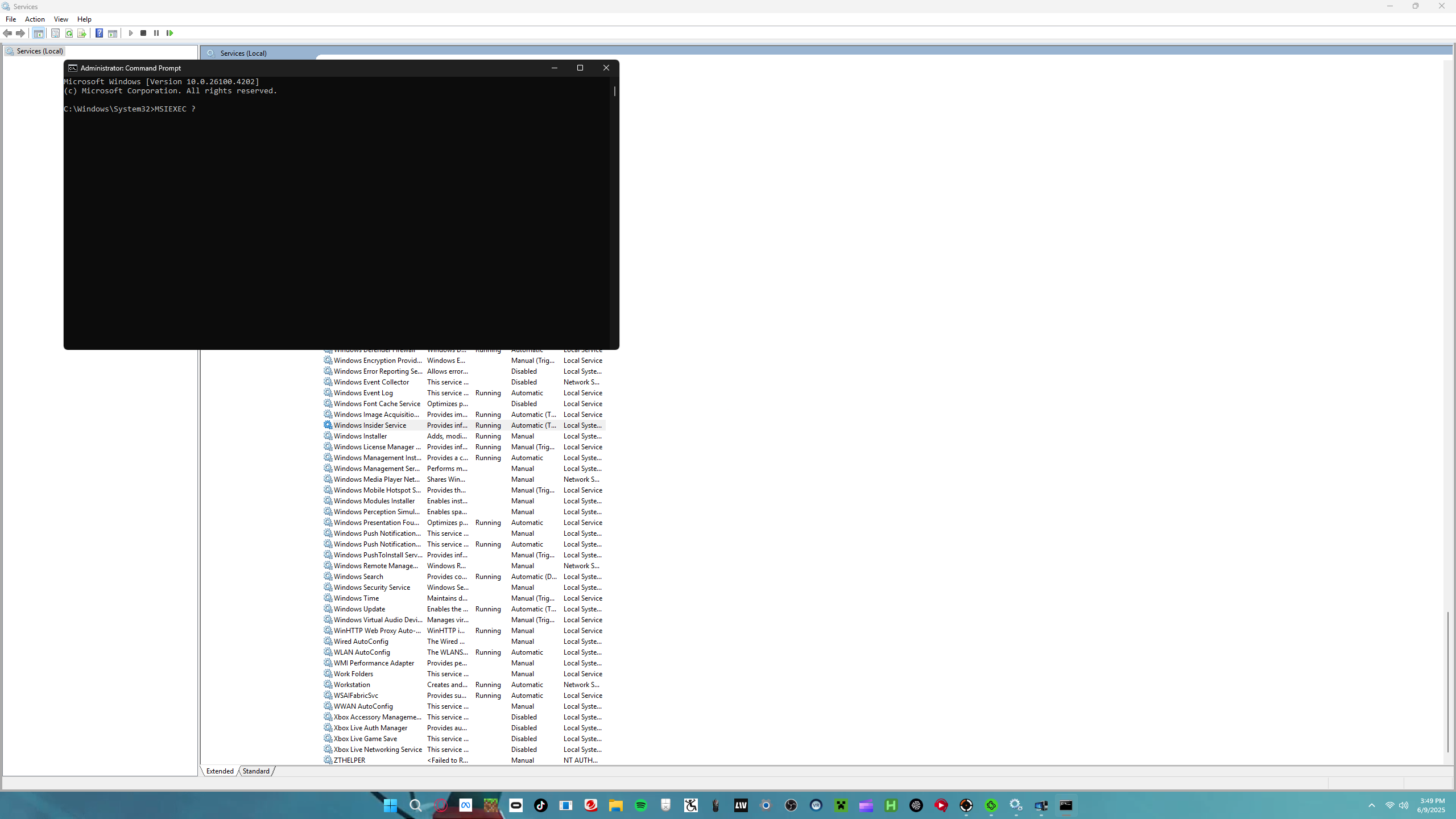
Task: Click the Refresh toolbar icon
Action: pyautogui.click(x=69, y=34)
